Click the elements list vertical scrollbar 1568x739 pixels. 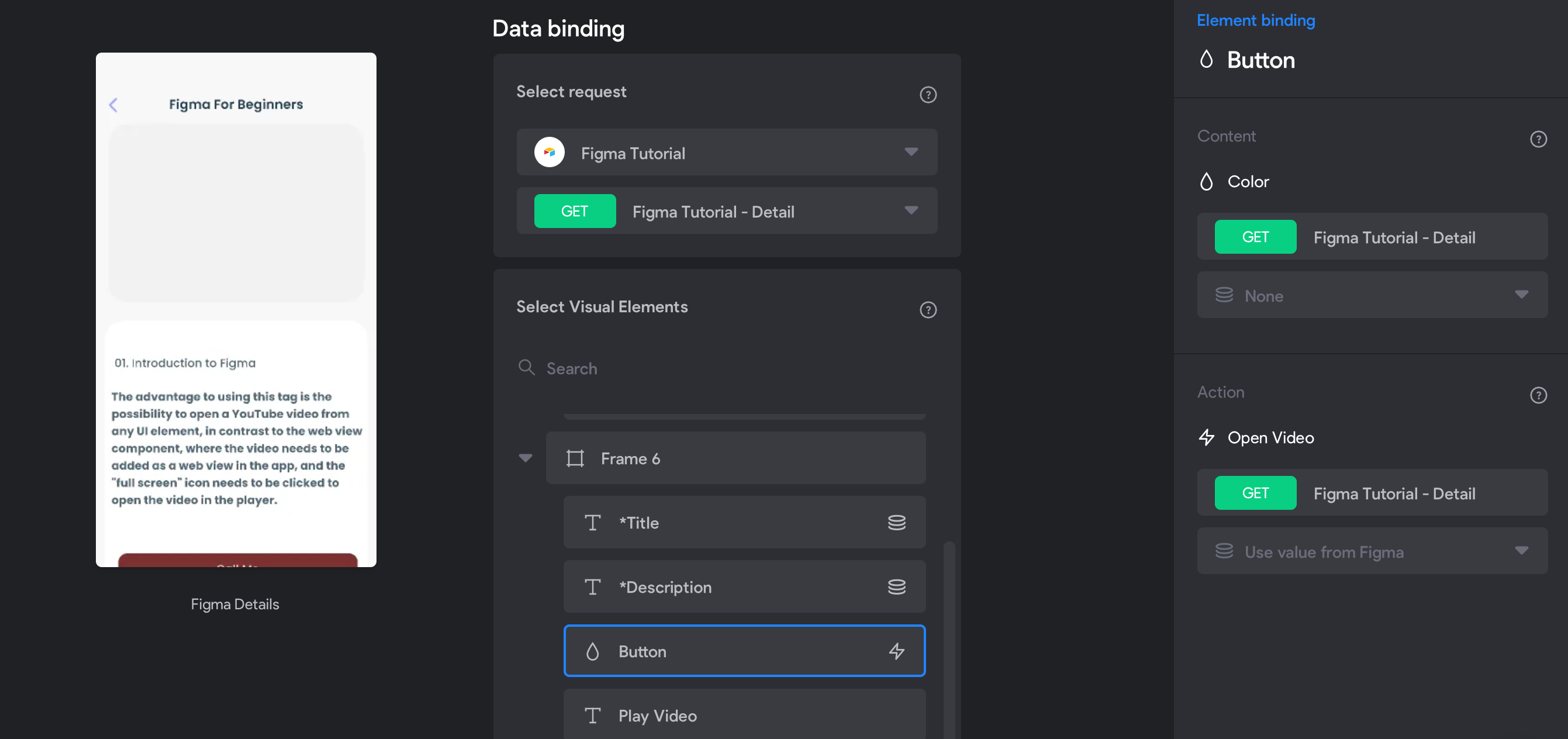click(x=948, y=639)
